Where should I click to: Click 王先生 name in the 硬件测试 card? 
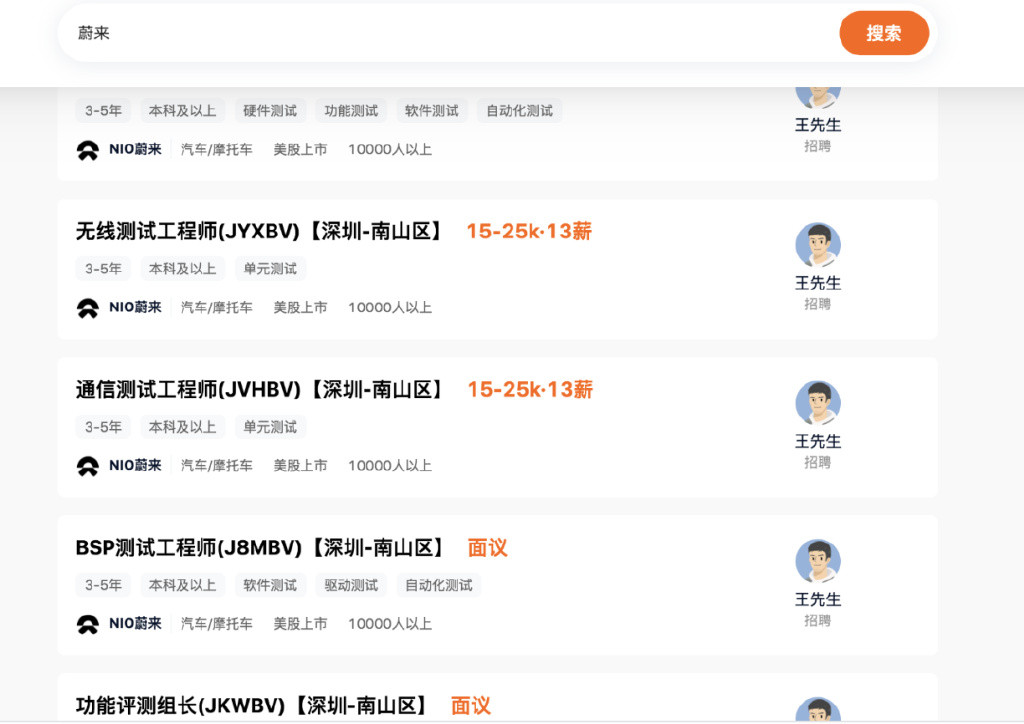[x=818, y=125]
